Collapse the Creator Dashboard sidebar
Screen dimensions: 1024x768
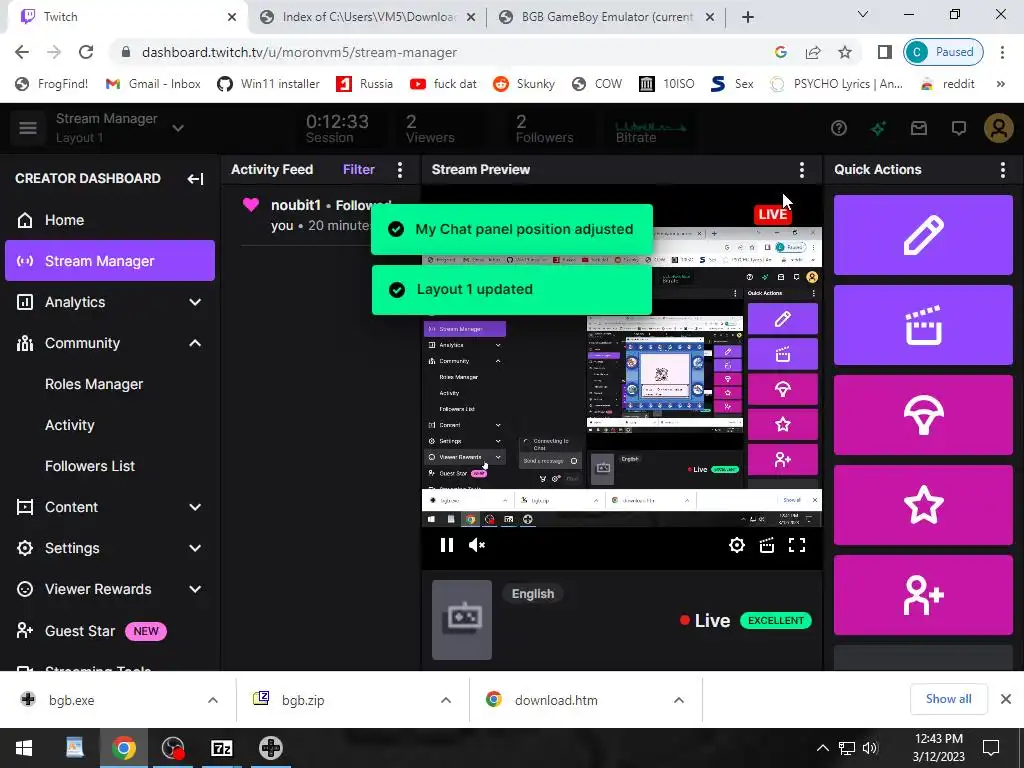(195, 179)
